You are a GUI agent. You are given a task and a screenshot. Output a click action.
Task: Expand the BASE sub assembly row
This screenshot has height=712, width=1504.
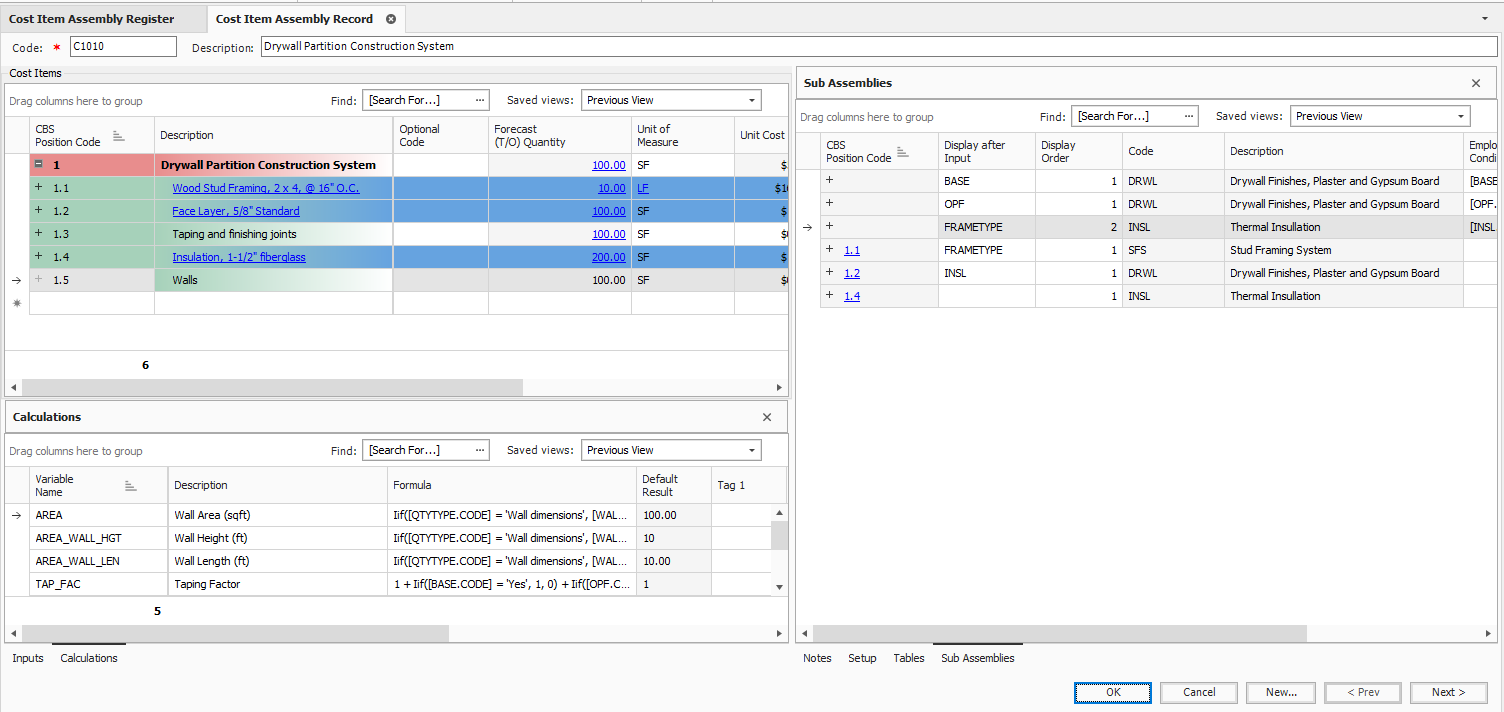pos(829,181)
